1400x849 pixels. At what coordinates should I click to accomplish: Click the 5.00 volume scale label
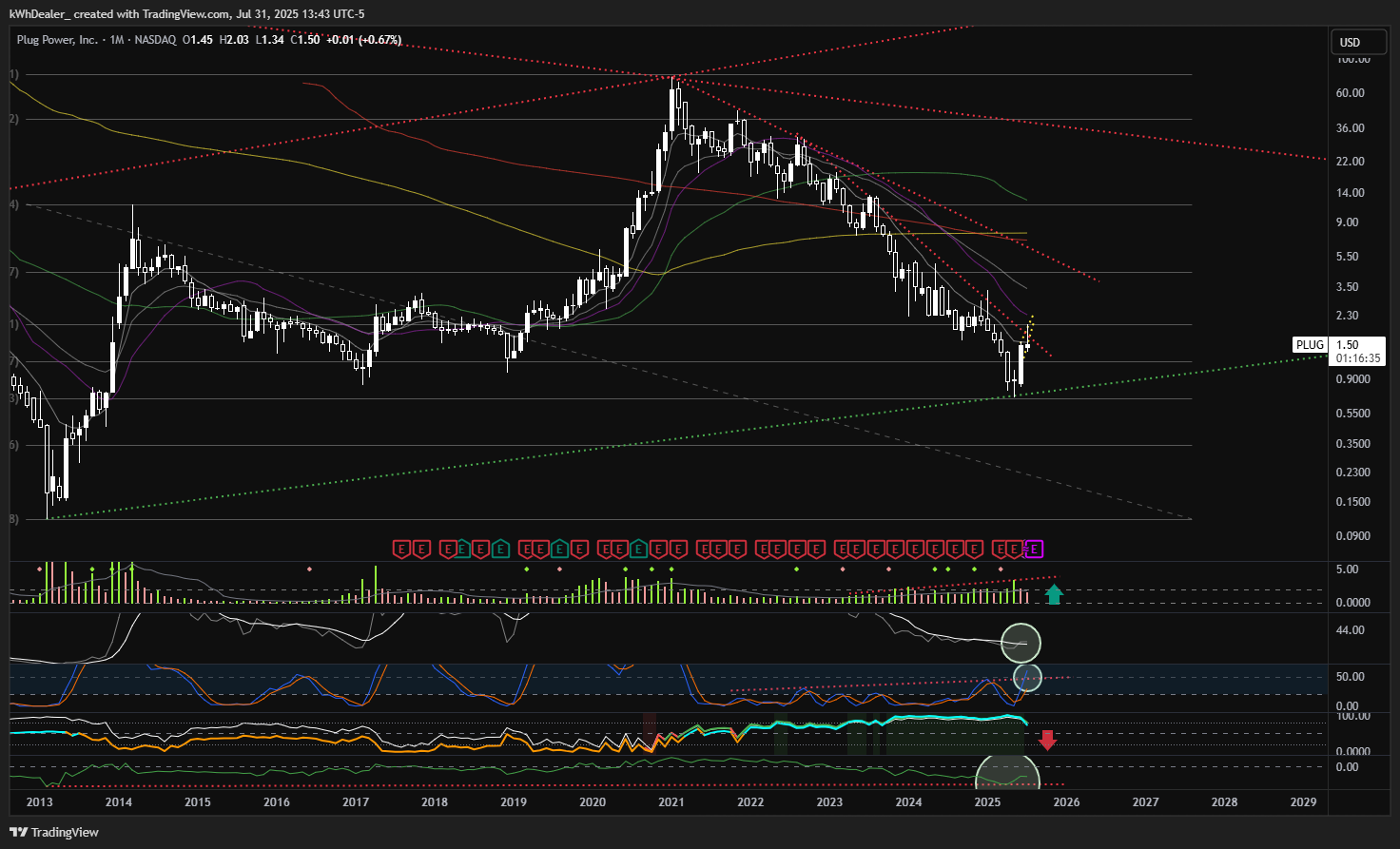1348,569
